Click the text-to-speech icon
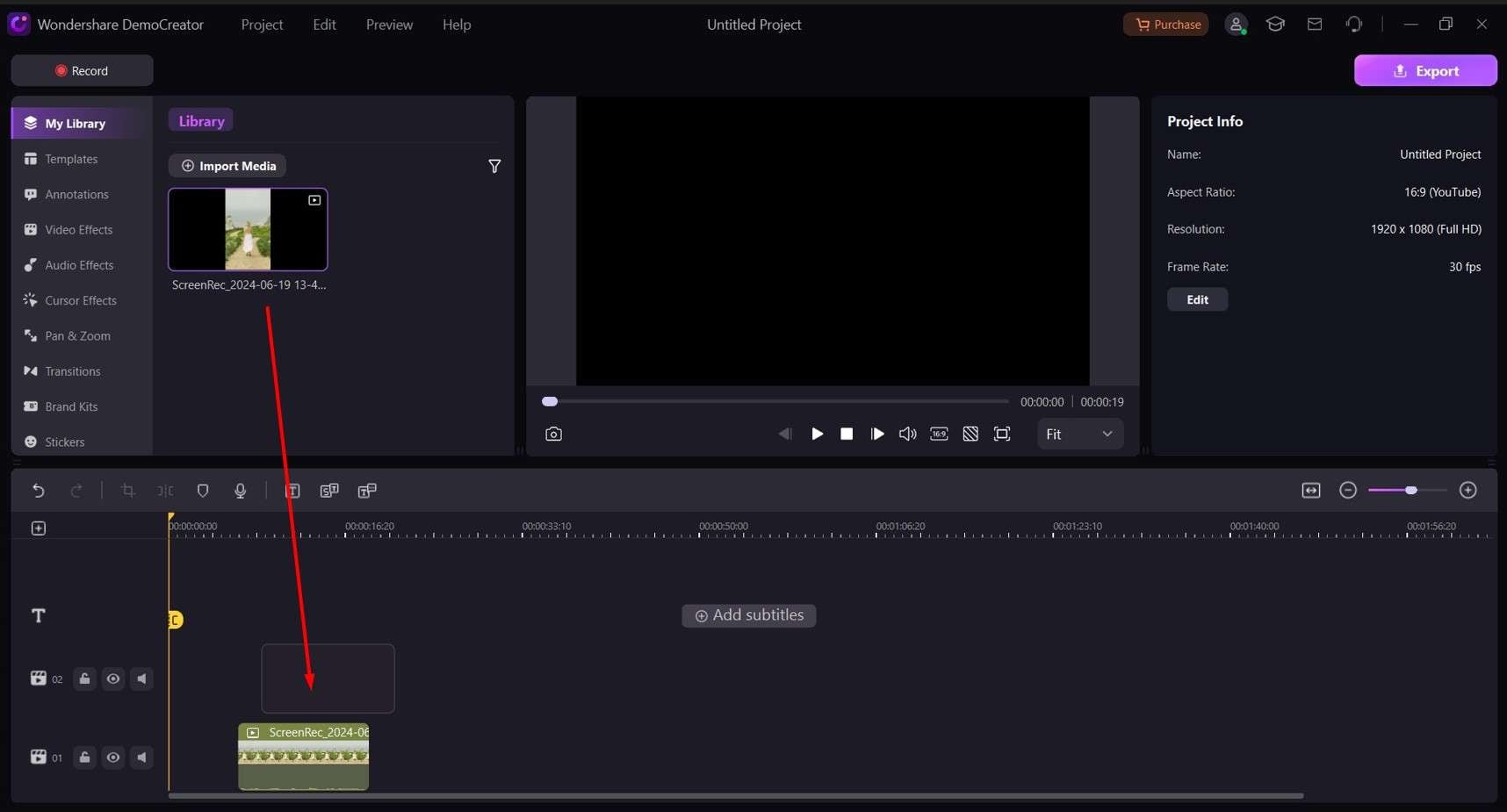 (367, 491)
